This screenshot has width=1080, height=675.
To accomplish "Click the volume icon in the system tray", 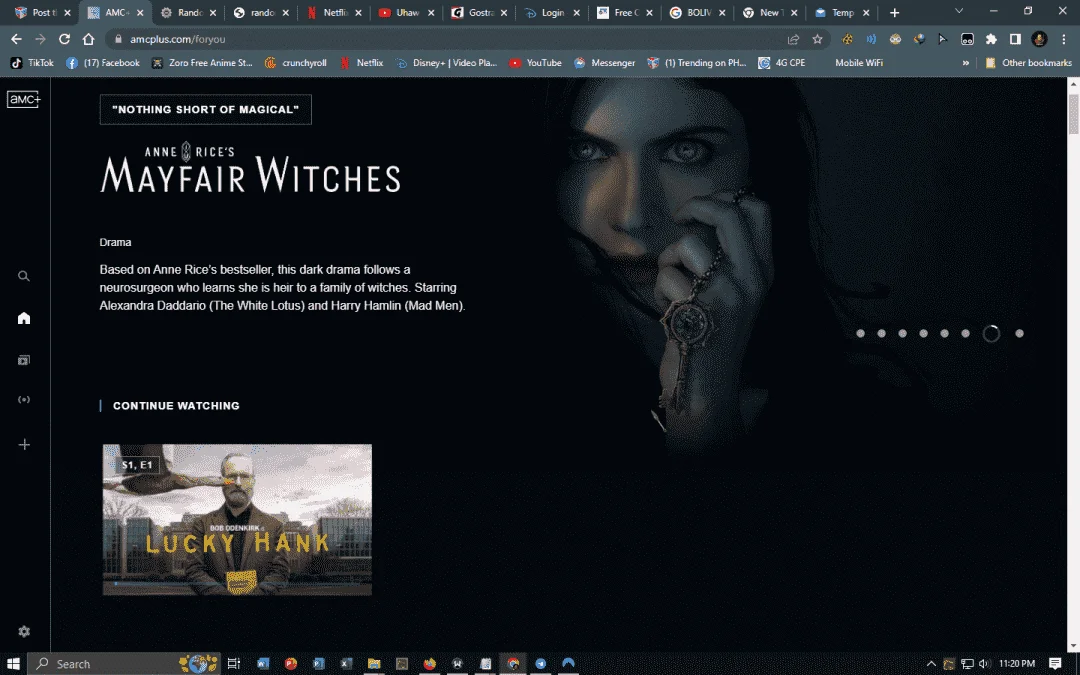I will 985,663.
